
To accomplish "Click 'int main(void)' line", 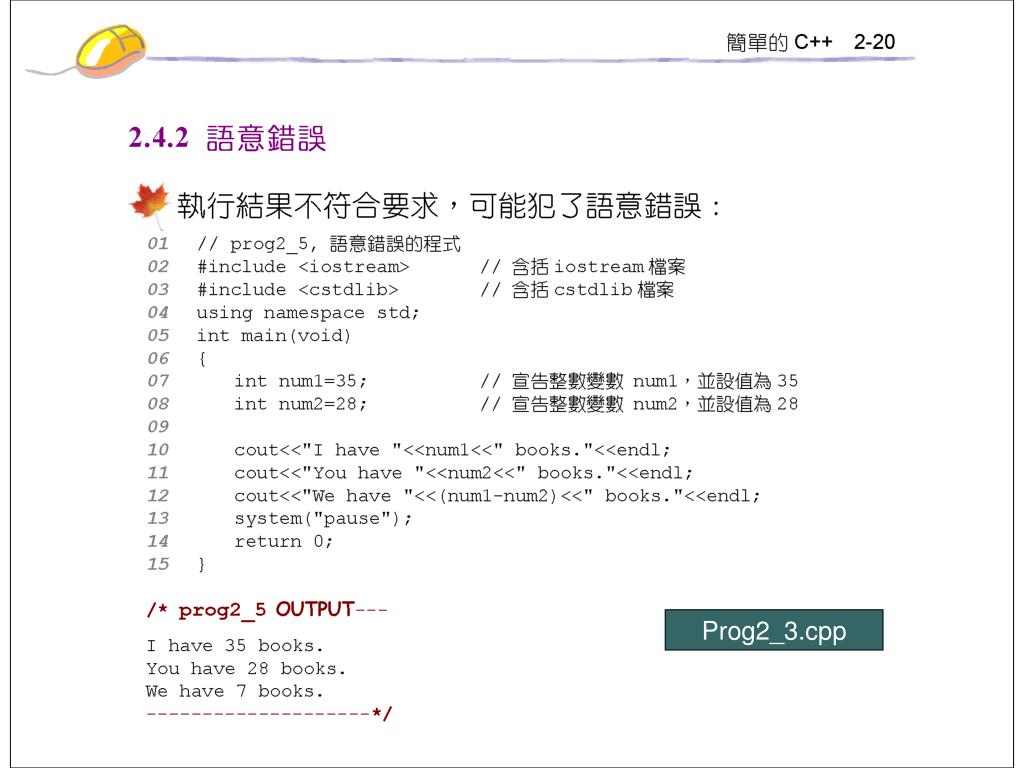I will pos(274,336).
